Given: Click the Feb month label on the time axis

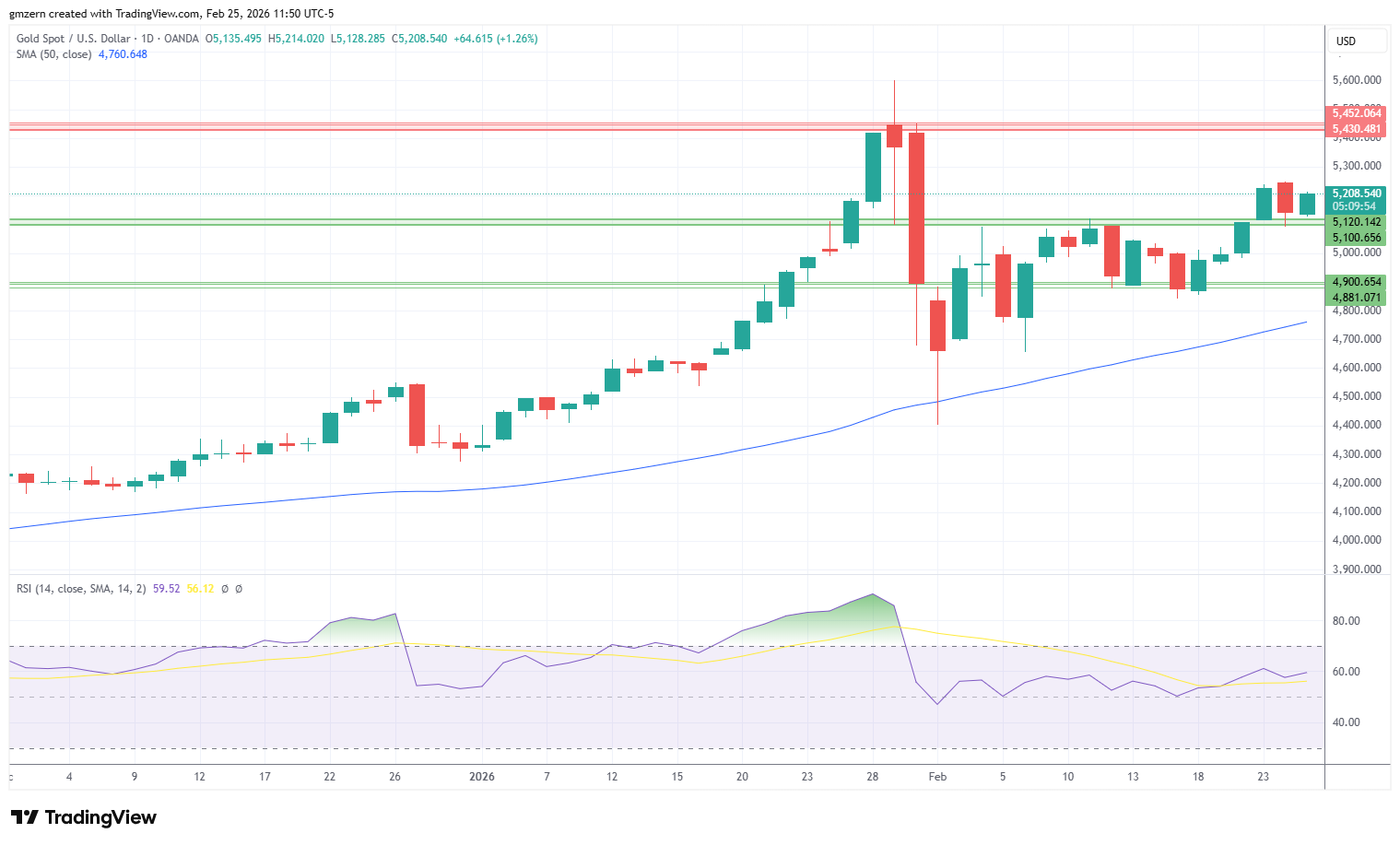Looking at the screenshot, I should pyautogui.click(x=937, y=777).
